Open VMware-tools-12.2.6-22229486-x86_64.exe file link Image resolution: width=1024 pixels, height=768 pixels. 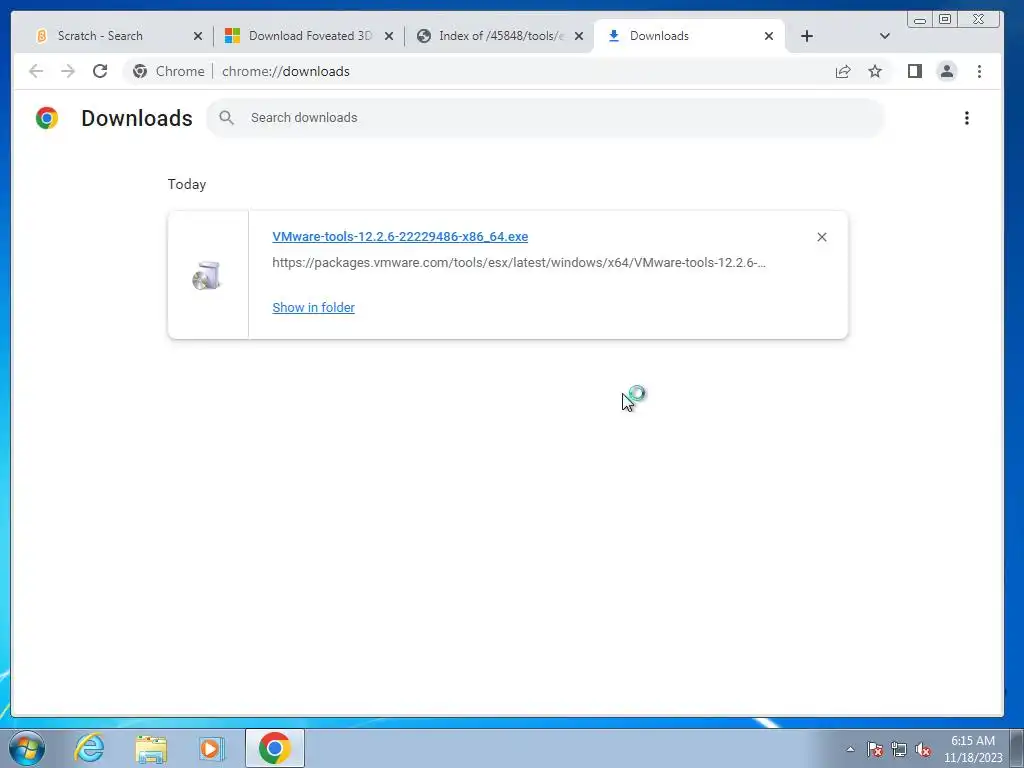[x=400, y=236]
